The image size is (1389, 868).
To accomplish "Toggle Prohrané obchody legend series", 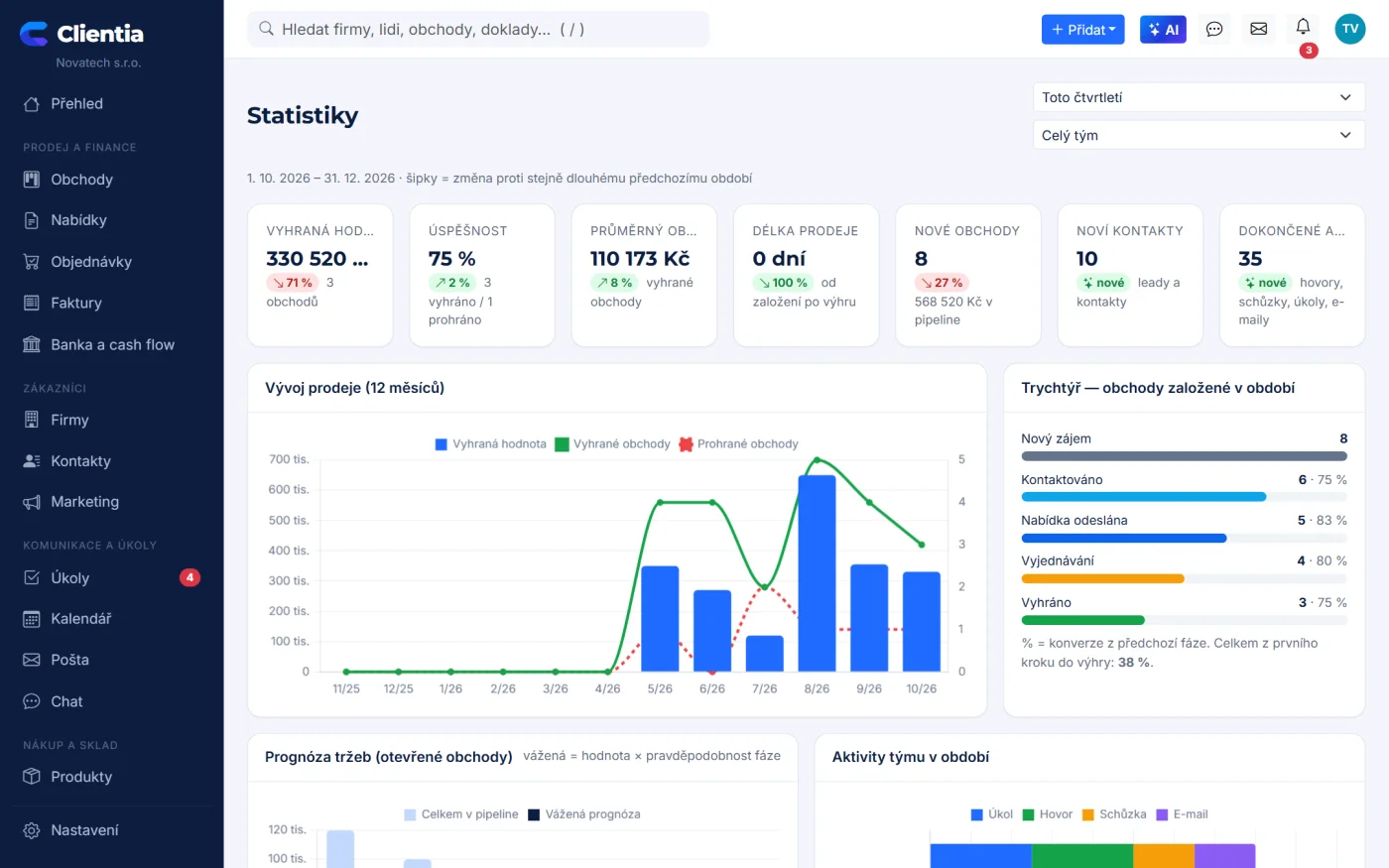I will click(738, 444).
